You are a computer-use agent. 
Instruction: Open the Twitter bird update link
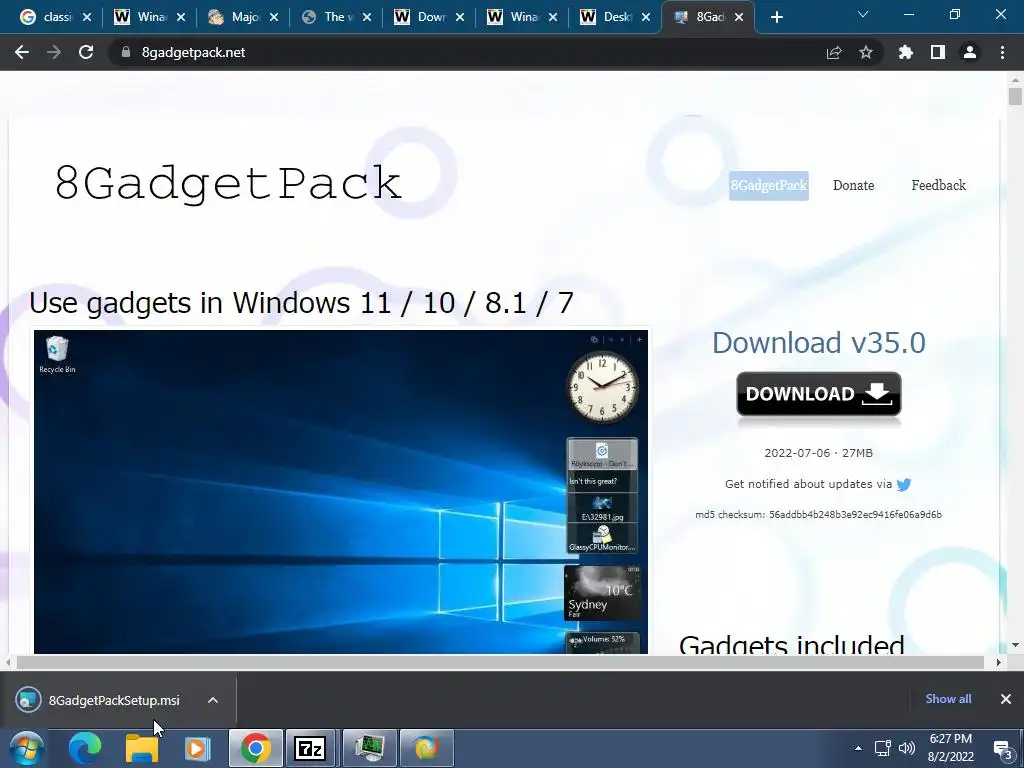(x=904, y=485)
